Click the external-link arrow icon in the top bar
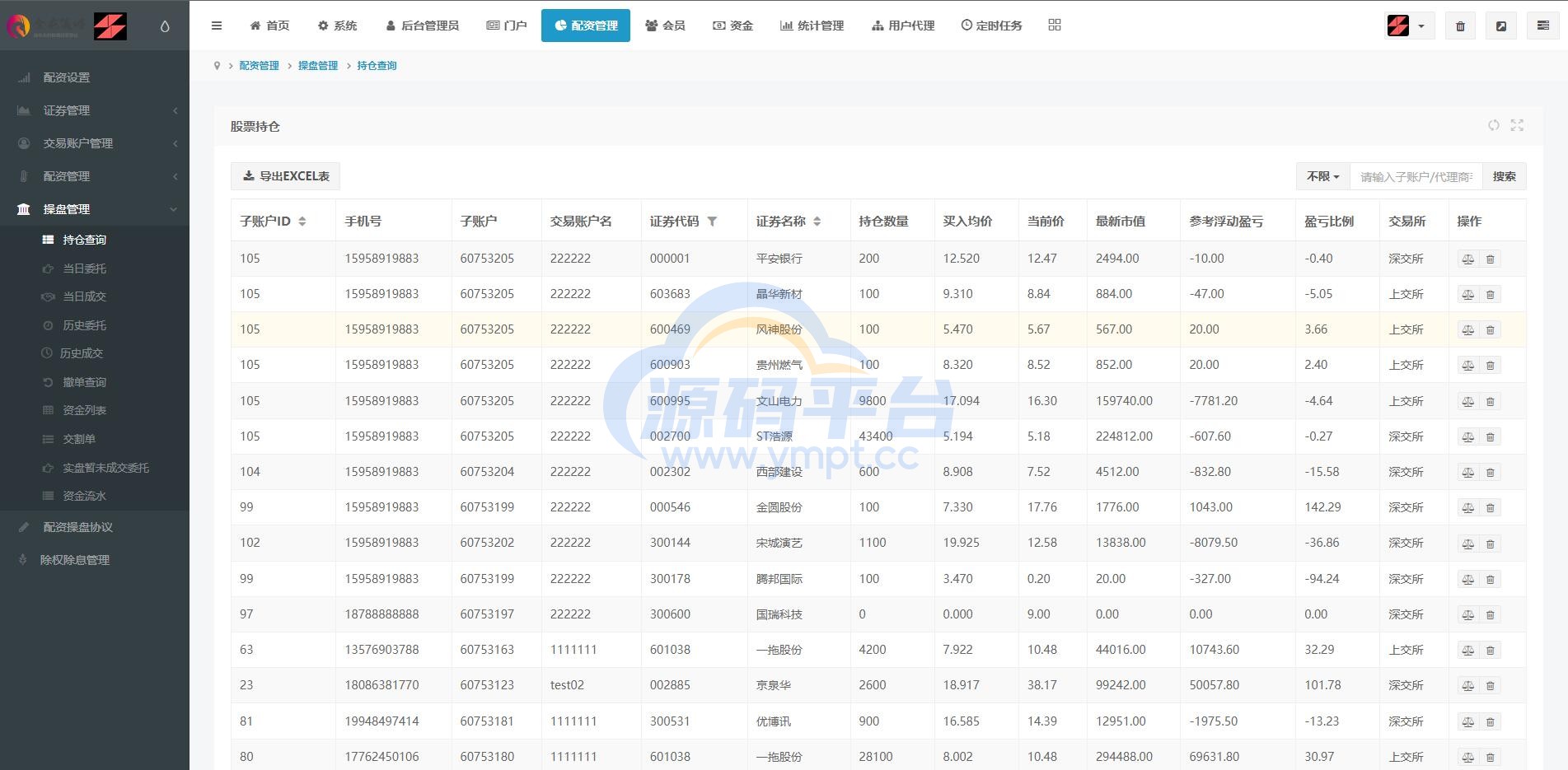The height and width of the screenshot is (770, 1568). [x=1501, y=26]
